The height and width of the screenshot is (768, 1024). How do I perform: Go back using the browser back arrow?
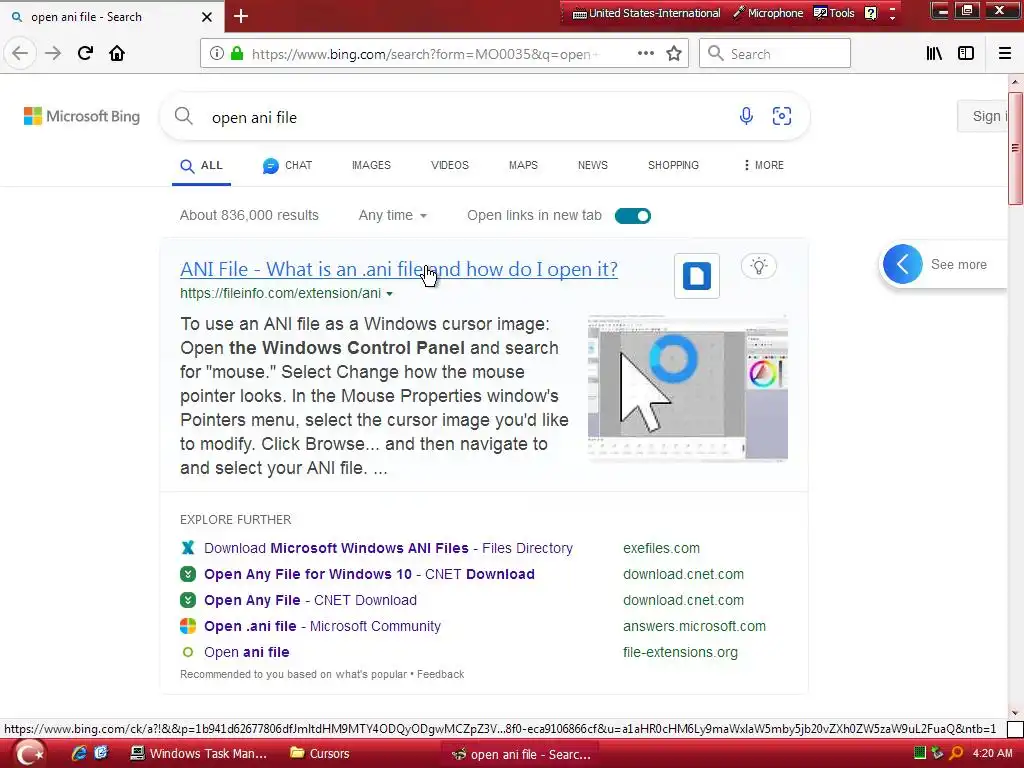tap(20, 53)
